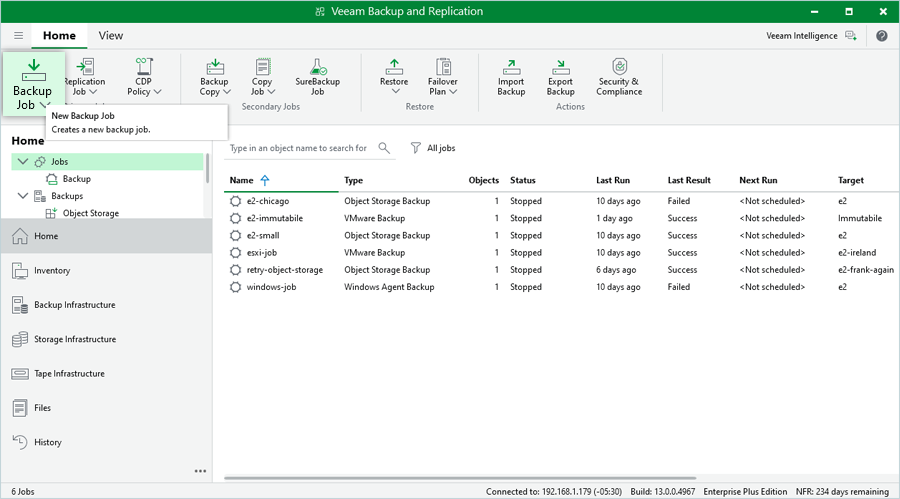Click the search magnifier icon
The height and width of the screenshot is (499, 900).
[x=384, y=148]
